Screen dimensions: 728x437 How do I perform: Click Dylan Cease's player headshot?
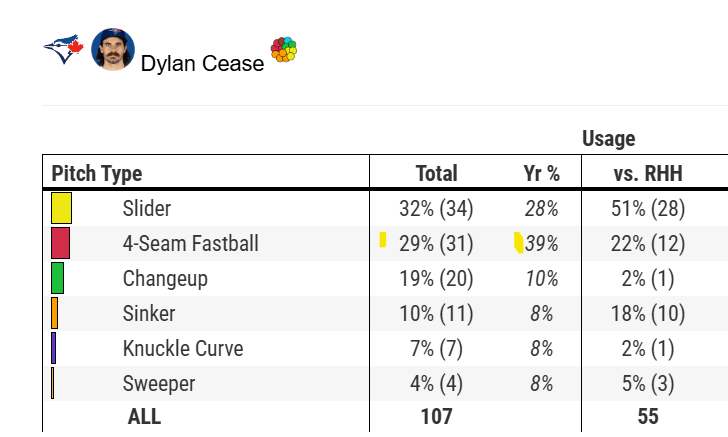[113, 50]
